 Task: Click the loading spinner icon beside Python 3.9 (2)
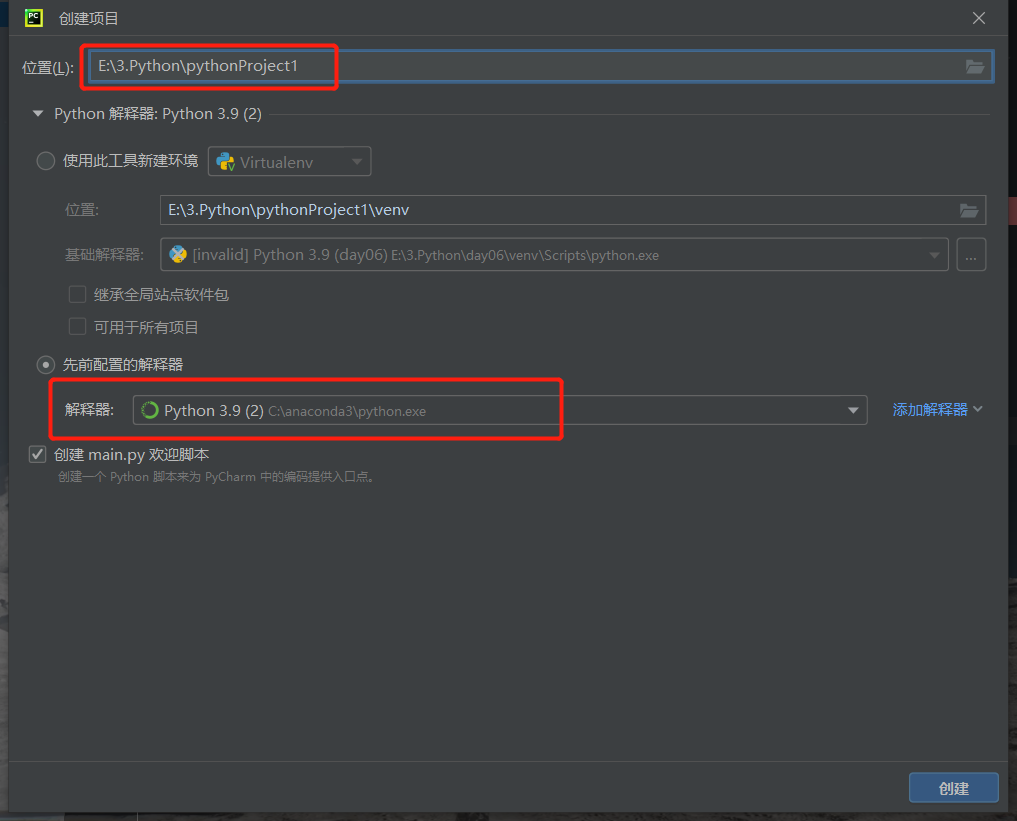click(150, 410)
